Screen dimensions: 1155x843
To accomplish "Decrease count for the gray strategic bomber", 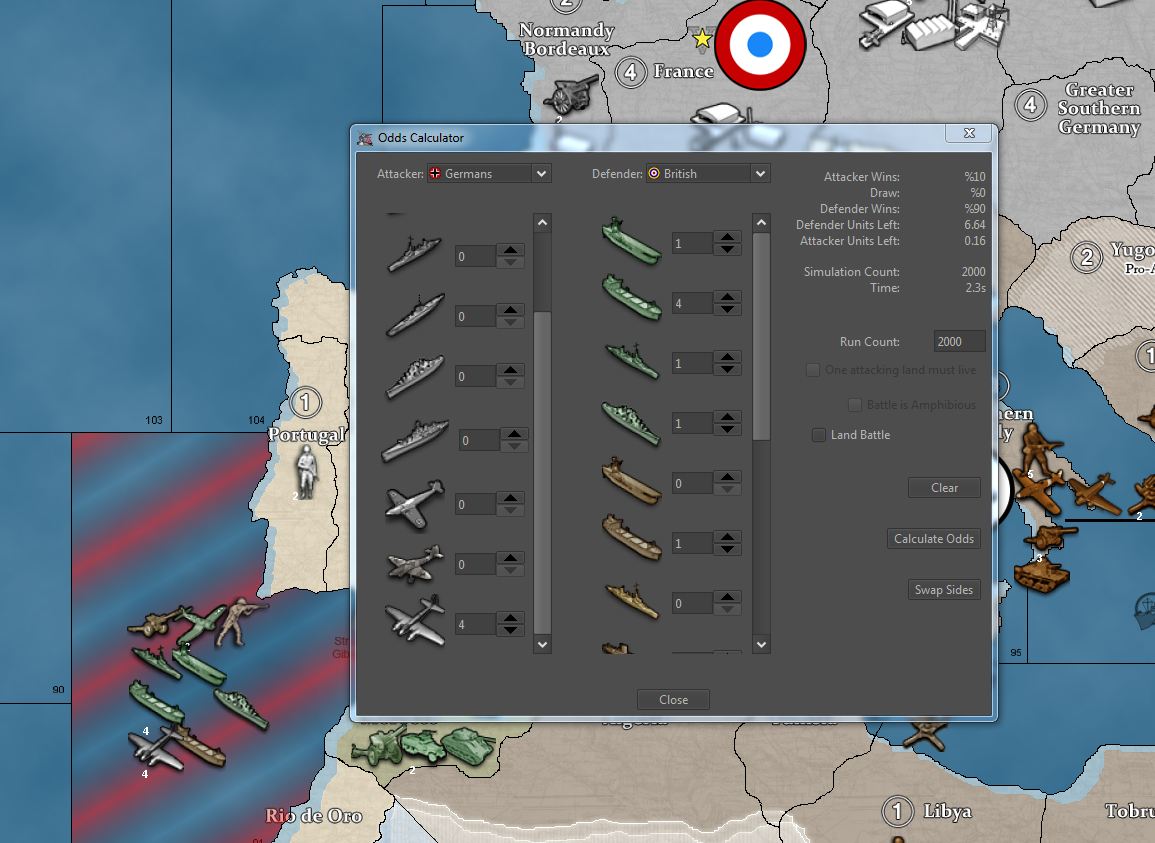I will pyautogui.click(x=510, y=630).
